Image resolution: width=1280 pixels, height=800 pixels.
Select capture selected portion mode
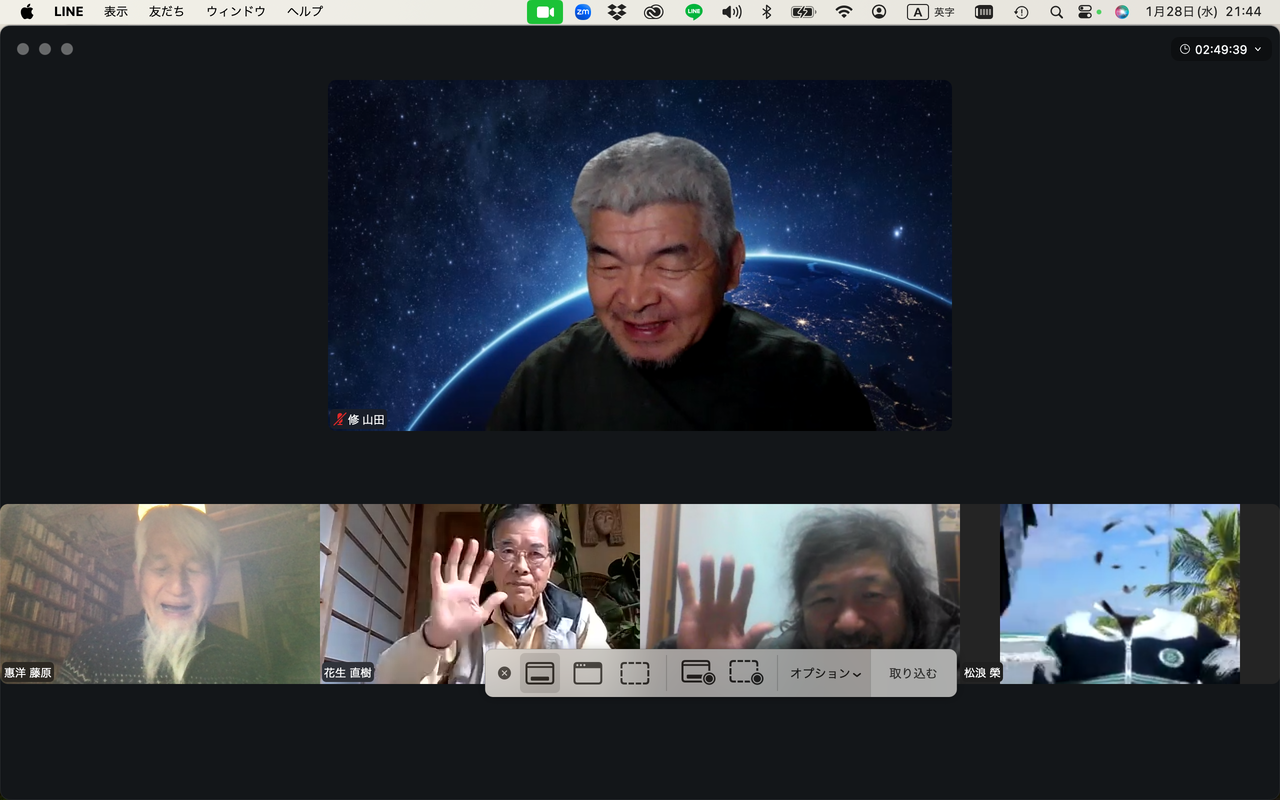[x=635, y=673]
